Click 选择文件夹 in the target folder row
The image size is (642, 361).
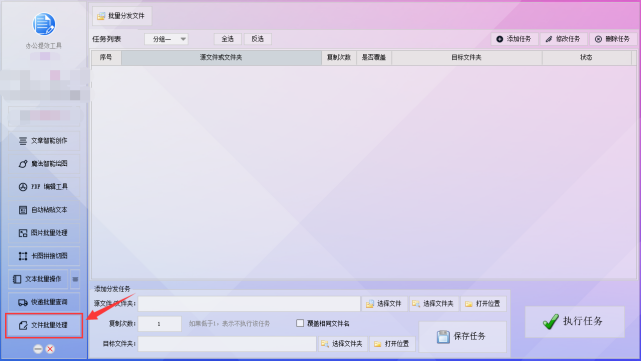343,344
